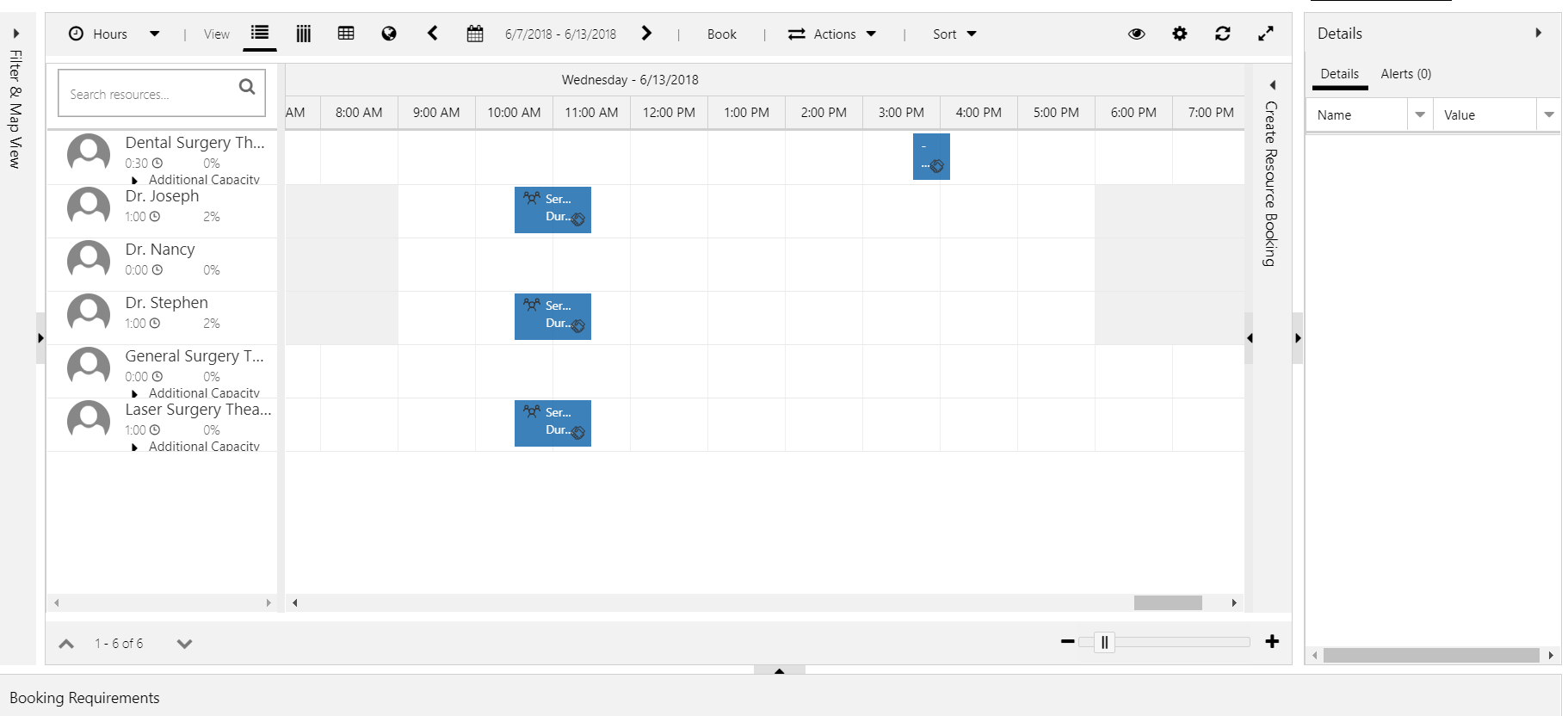Open Dental Surgery Theatre 3:00 PM booking
The width and height of the screenshot is (1568, 716).
(931, 157)
